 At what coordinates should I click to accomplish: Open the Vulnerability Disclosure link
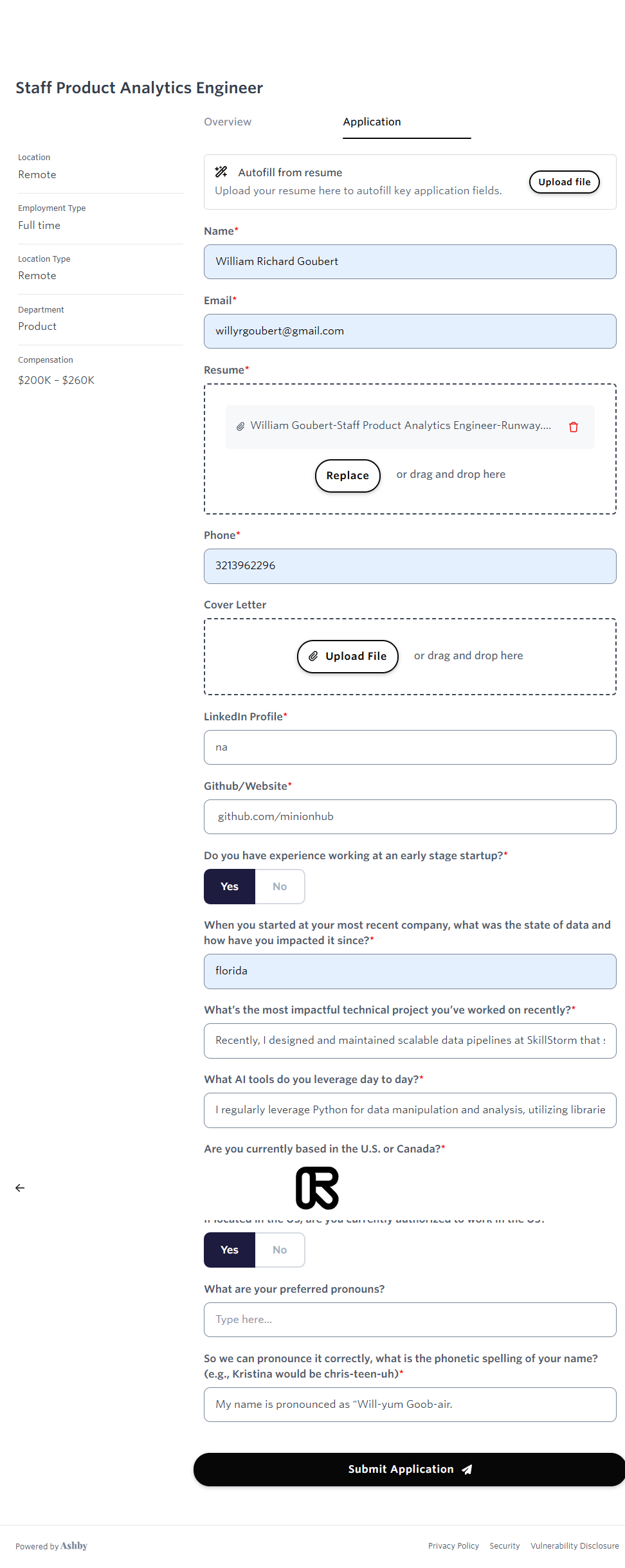574,1545
